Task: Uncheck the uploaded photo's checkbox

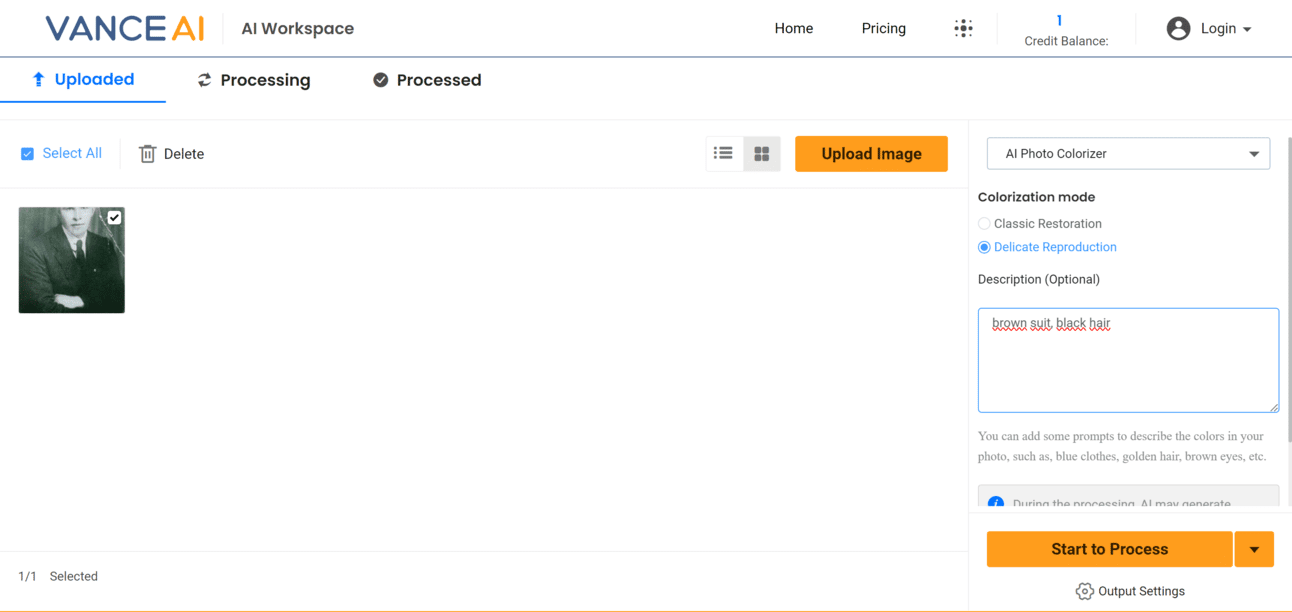Action: (x=114, y=217)
